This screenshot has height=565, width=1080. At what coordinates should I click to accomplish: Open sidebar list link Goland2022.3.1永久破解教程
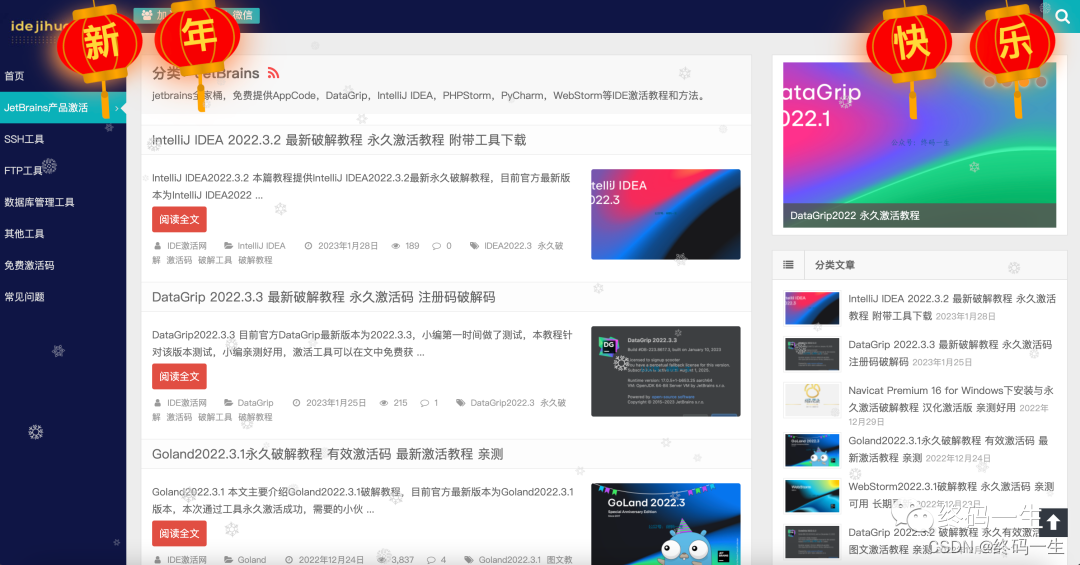948,449
